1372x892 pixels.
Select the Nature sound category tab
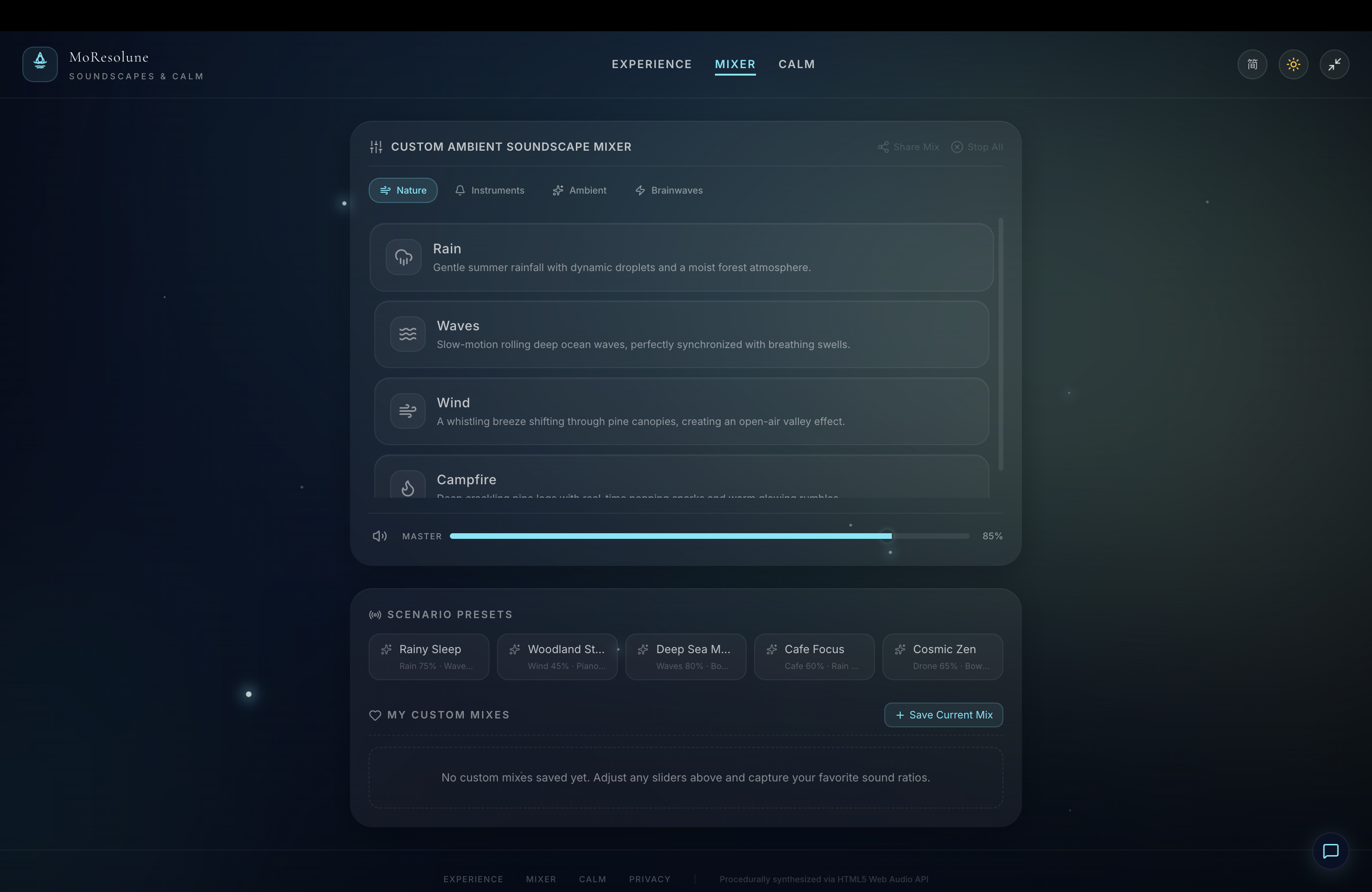tap(403, 190)
